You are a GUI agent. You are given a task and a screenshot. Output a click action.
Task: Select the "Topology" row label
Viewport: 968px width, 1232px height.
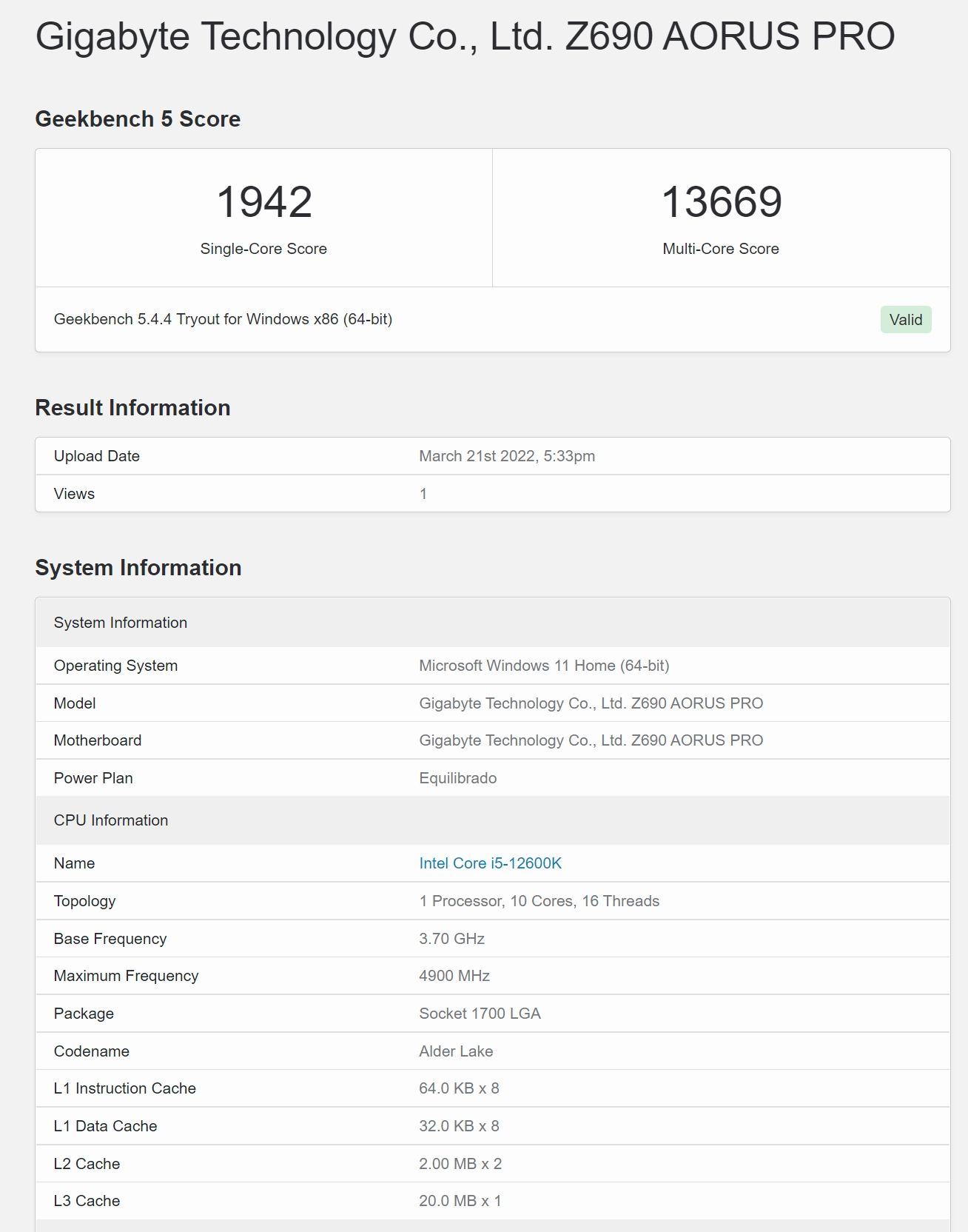84,901
